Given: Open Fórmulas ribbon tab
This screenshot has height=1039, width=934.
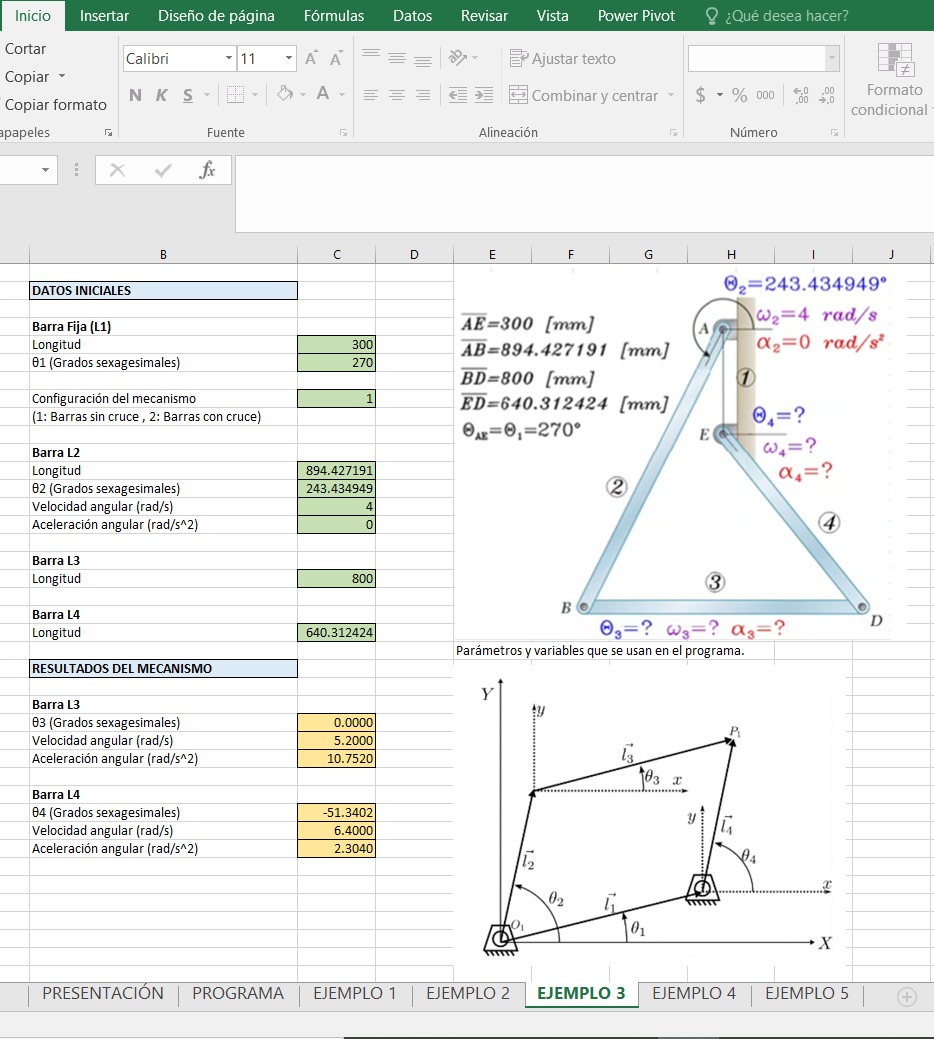Looking at the screenshot, I should (x=334, y=16).
